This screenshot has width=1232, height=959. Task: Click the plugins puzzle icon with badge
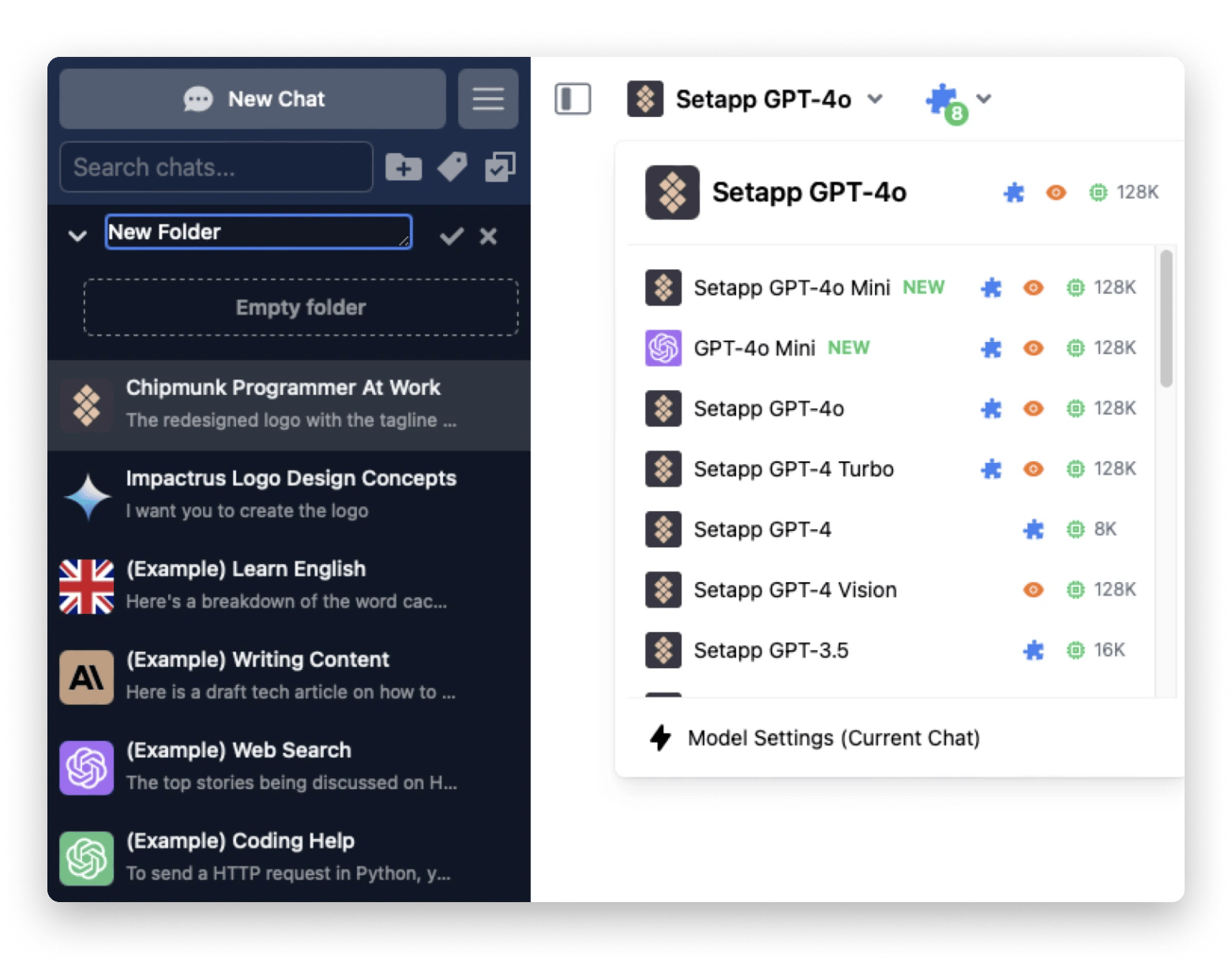pyautogui.click(x=945, y=103)
